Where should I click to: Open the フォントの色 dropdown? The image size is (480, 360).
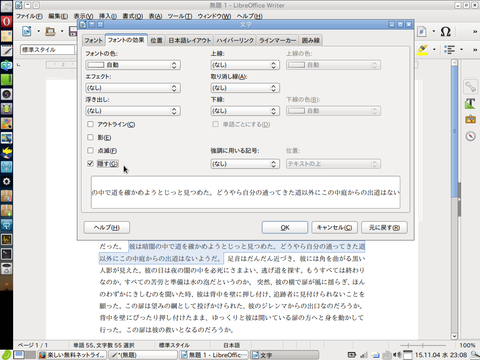(133, 65)
